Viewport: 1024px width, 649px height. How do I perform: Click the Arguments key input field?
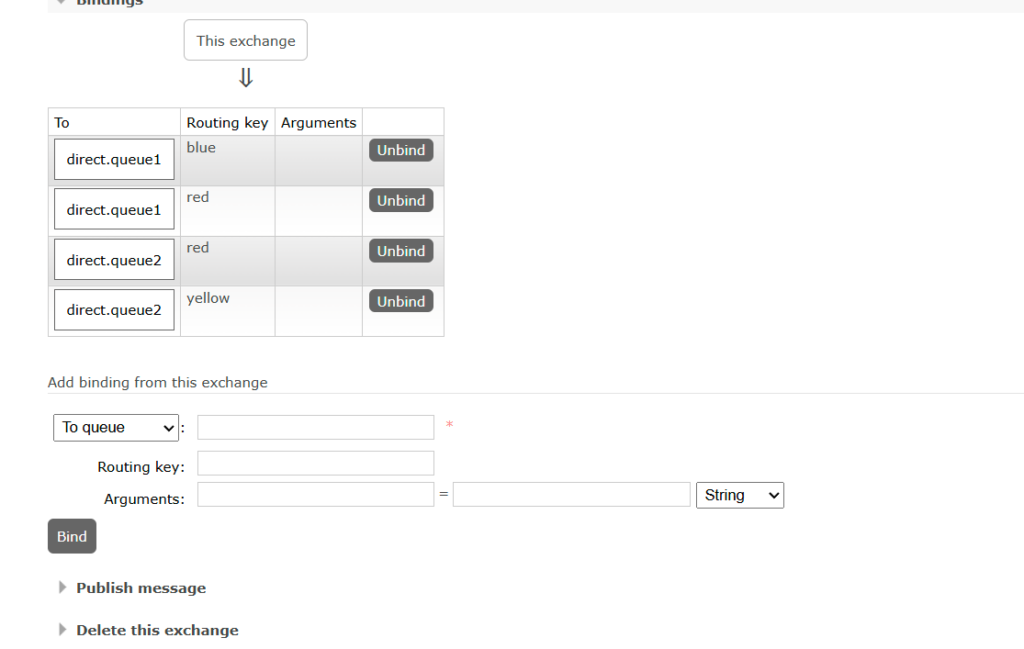(x=315, y=495)
